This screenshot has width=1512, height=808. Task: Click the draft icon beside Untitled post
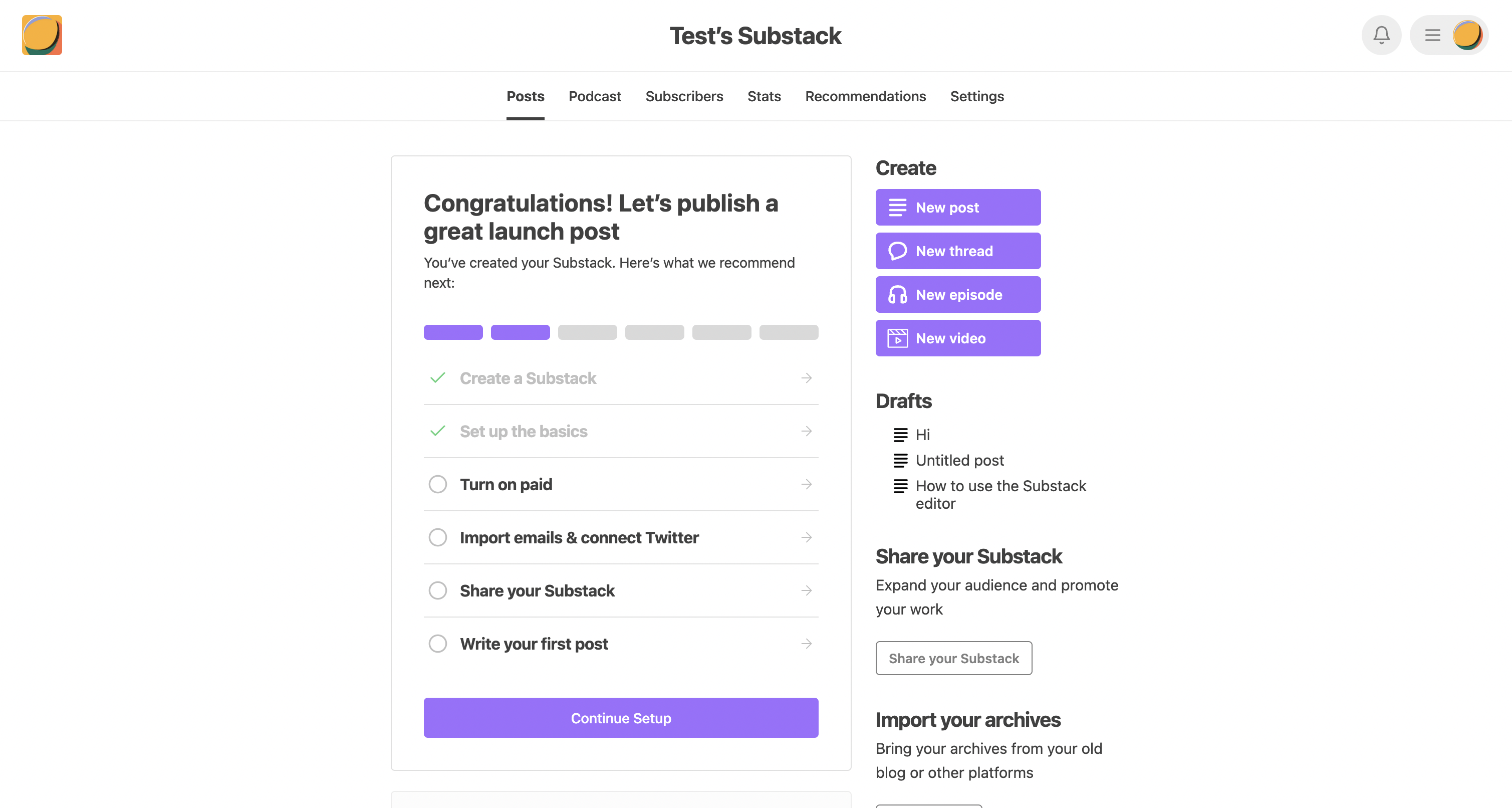900,460
